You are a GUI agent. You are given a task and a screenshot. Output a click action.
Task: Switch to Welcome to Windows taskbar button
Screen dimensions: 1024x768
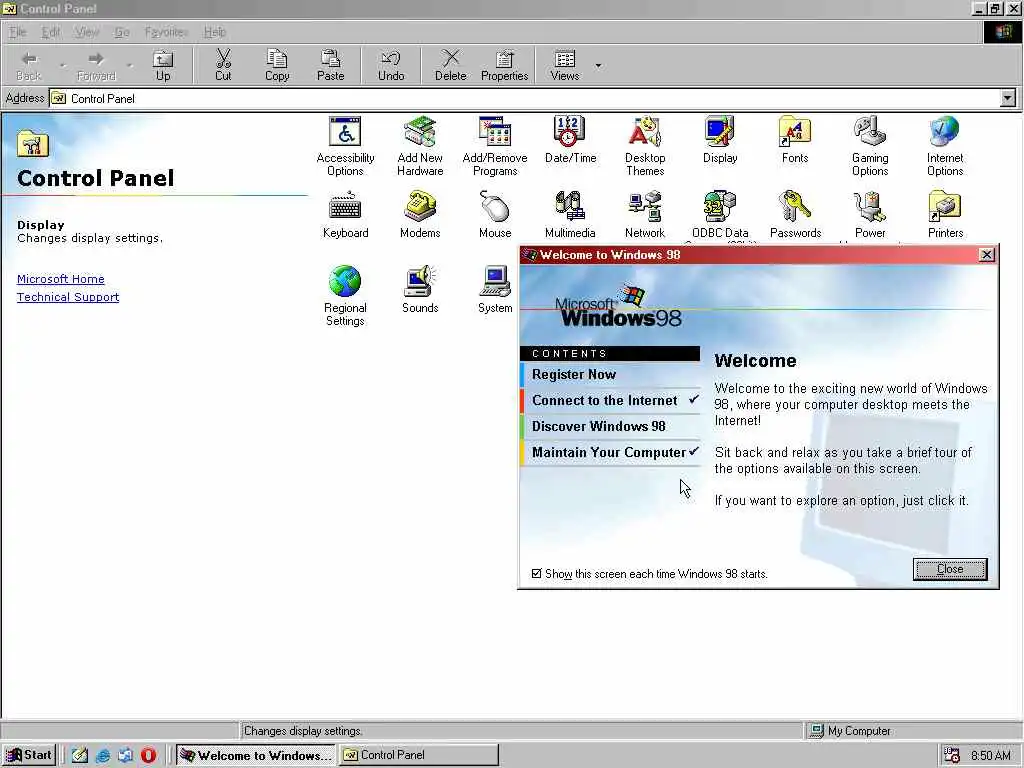point(256,755)
